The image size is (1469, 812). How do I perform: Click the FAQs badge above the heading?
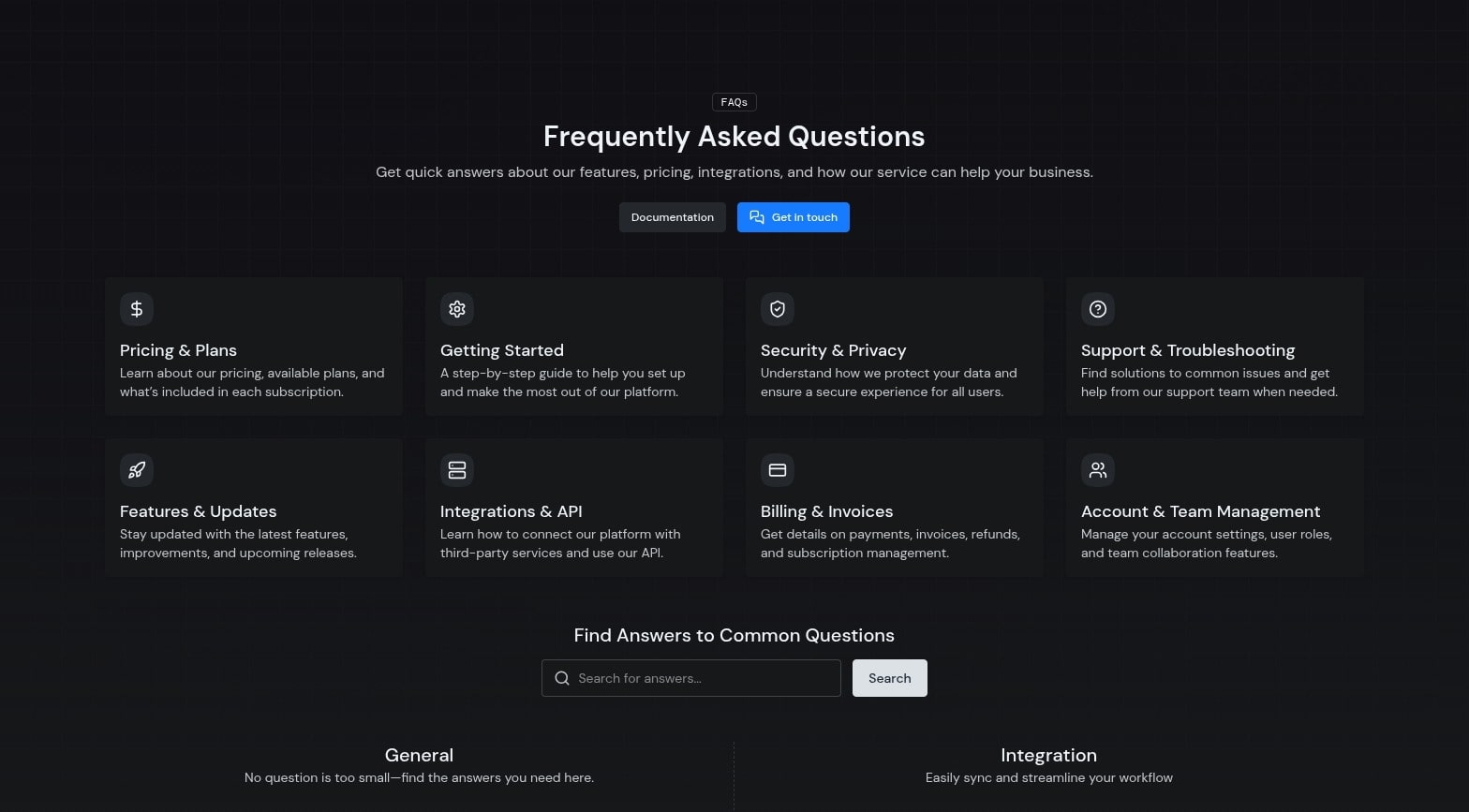pyautogui.click(x=734, y=102)
